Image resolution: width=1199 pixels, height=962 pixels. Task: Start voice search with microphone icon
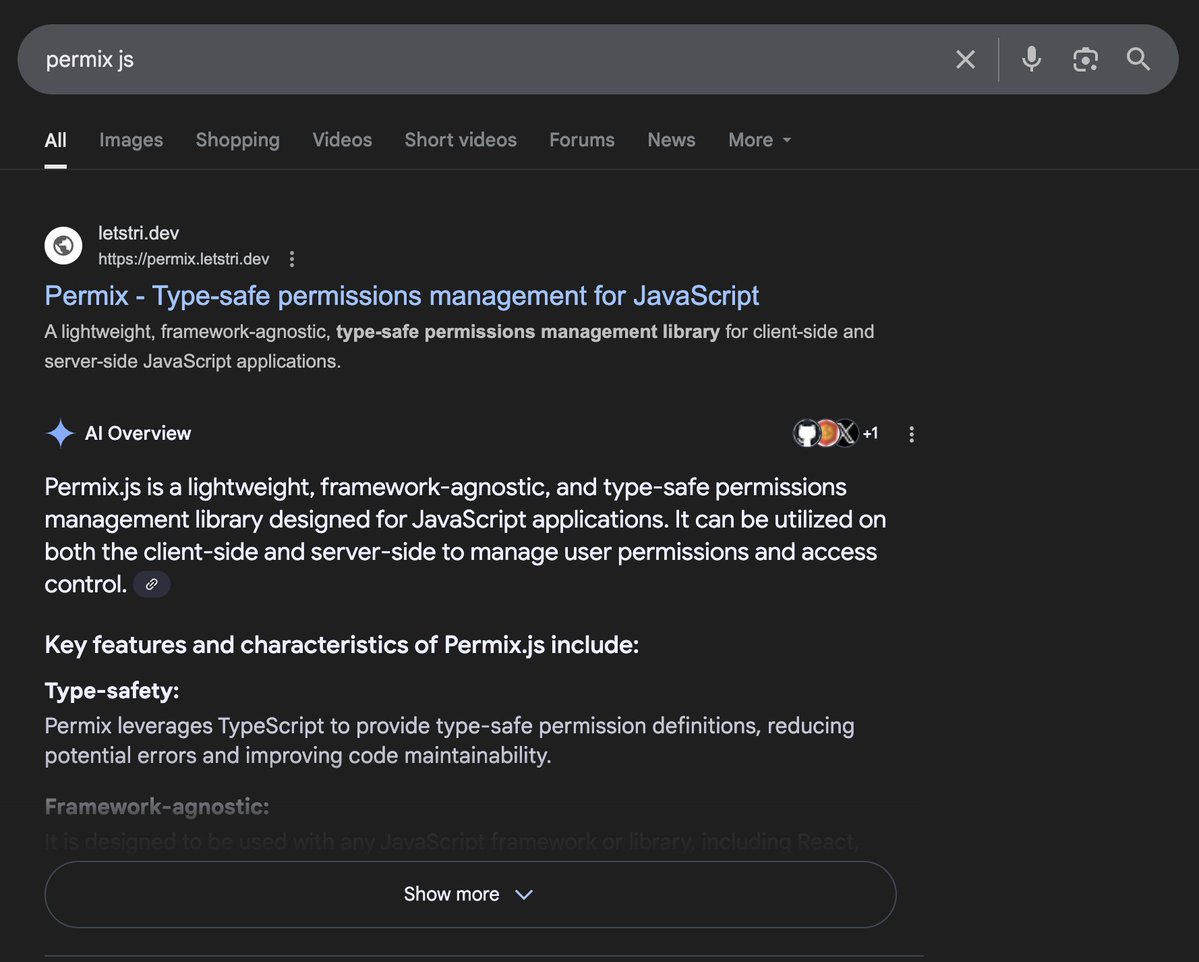(1032, 60)
